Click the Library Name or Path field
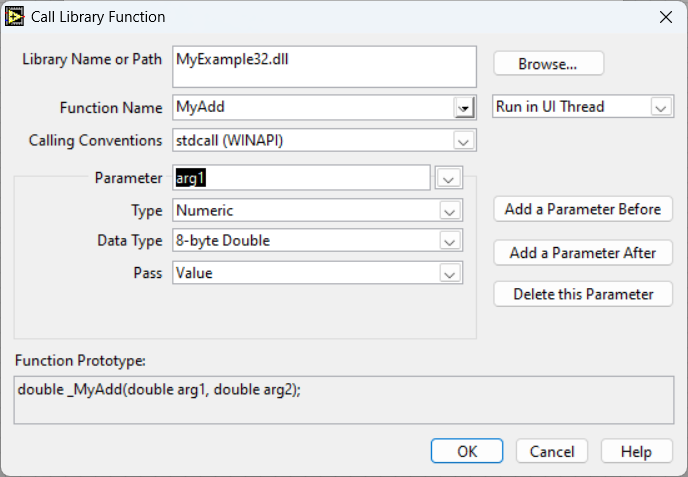 324,67
